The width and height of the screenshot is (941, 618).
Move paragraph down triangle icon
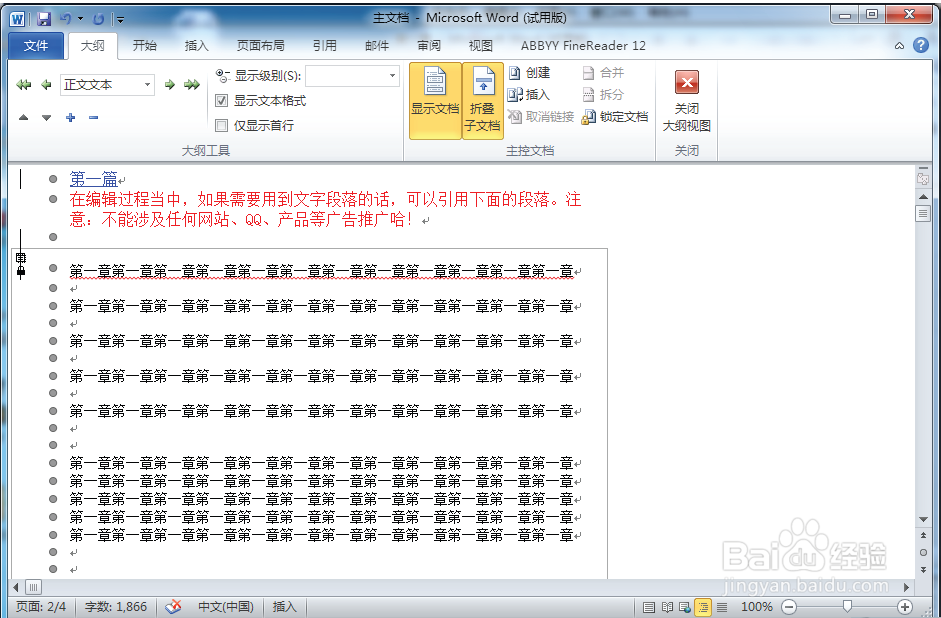pyautogui.click(x=46, y=118)
